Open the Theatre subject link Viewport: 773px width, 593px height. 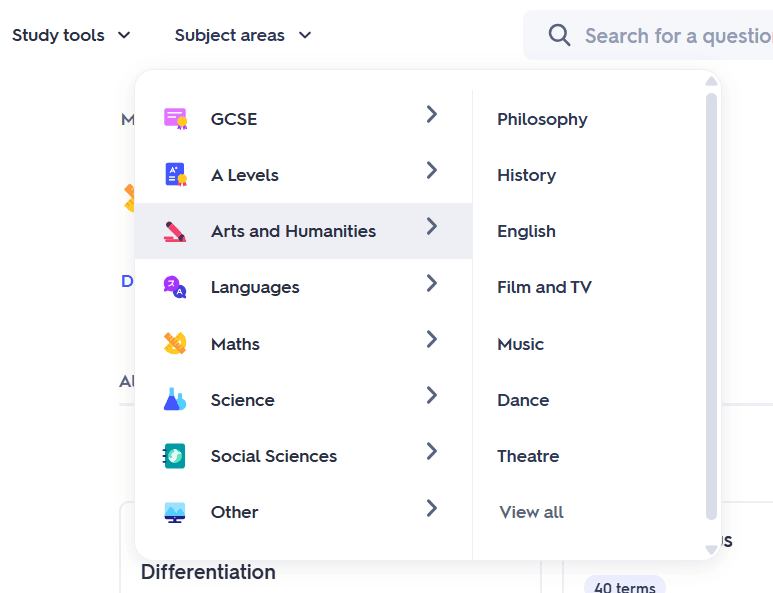point(528,456)
